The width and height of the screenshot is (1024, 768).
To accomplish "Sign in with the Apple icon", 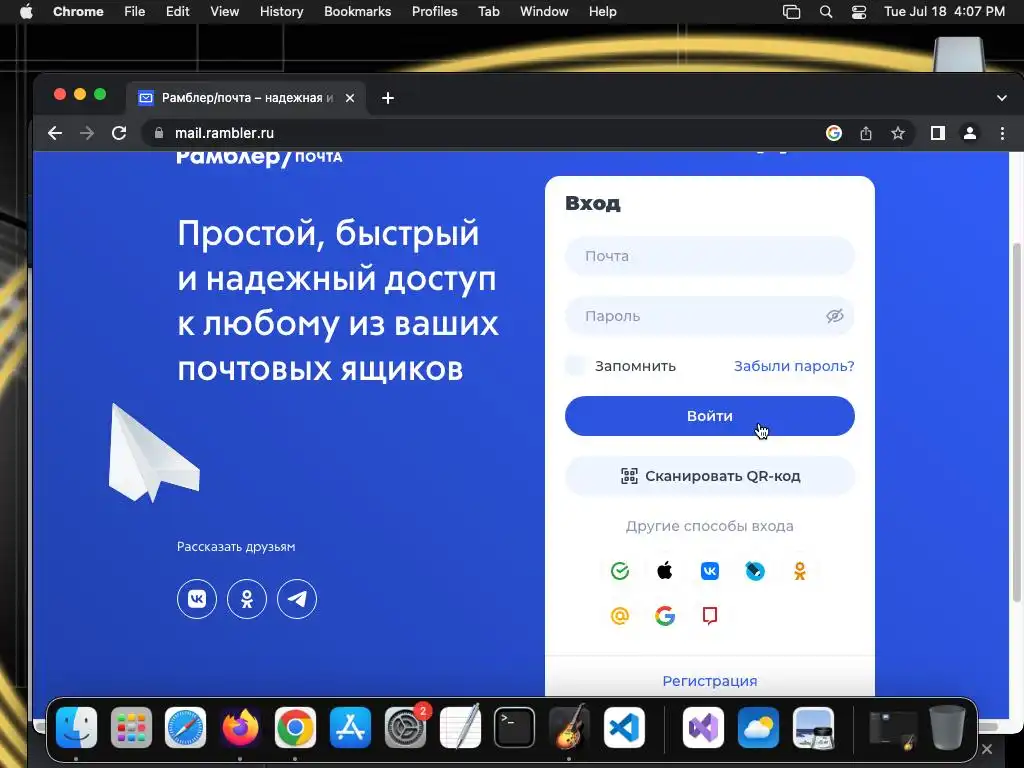I will coord(665,571).
